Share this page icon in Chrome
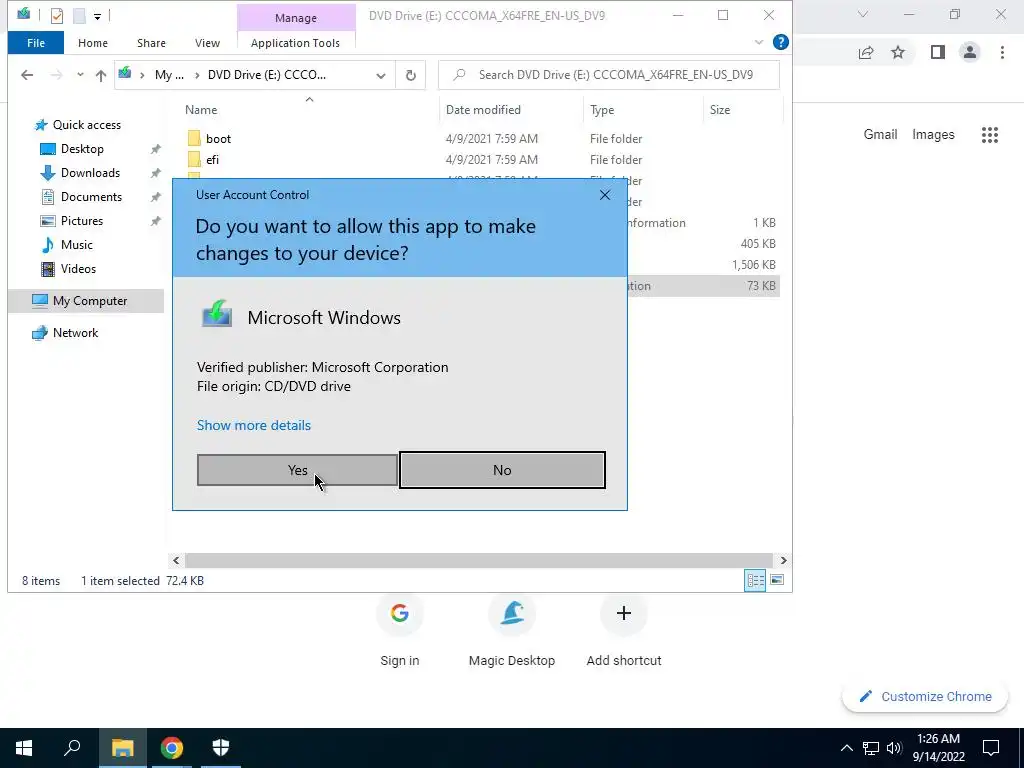The width and height of the screenshot is (1024, 768). pos(866,52)
